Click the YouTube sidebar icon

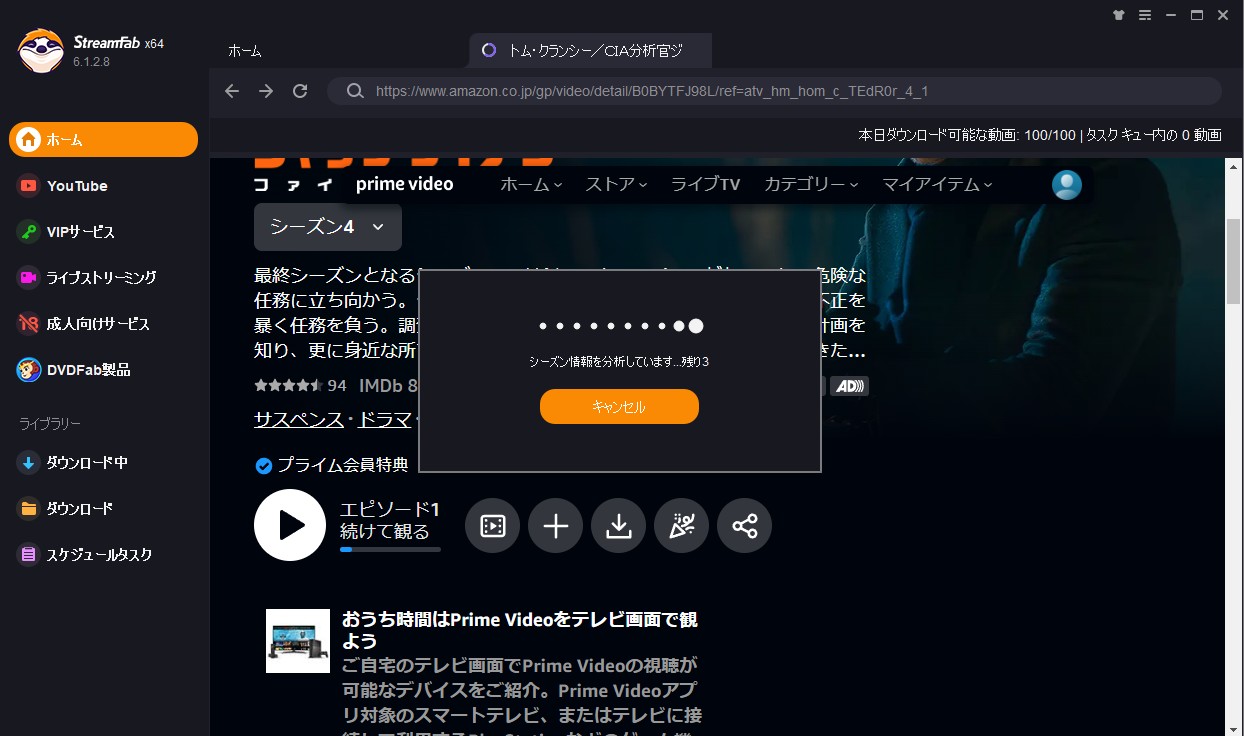[x=28, y=186]
